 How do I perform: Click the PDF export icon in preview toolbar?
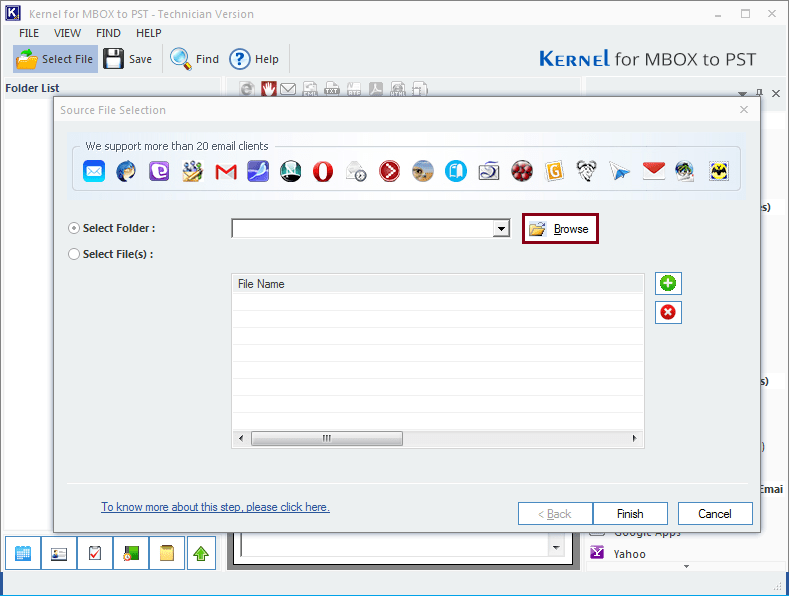[376, 89]
